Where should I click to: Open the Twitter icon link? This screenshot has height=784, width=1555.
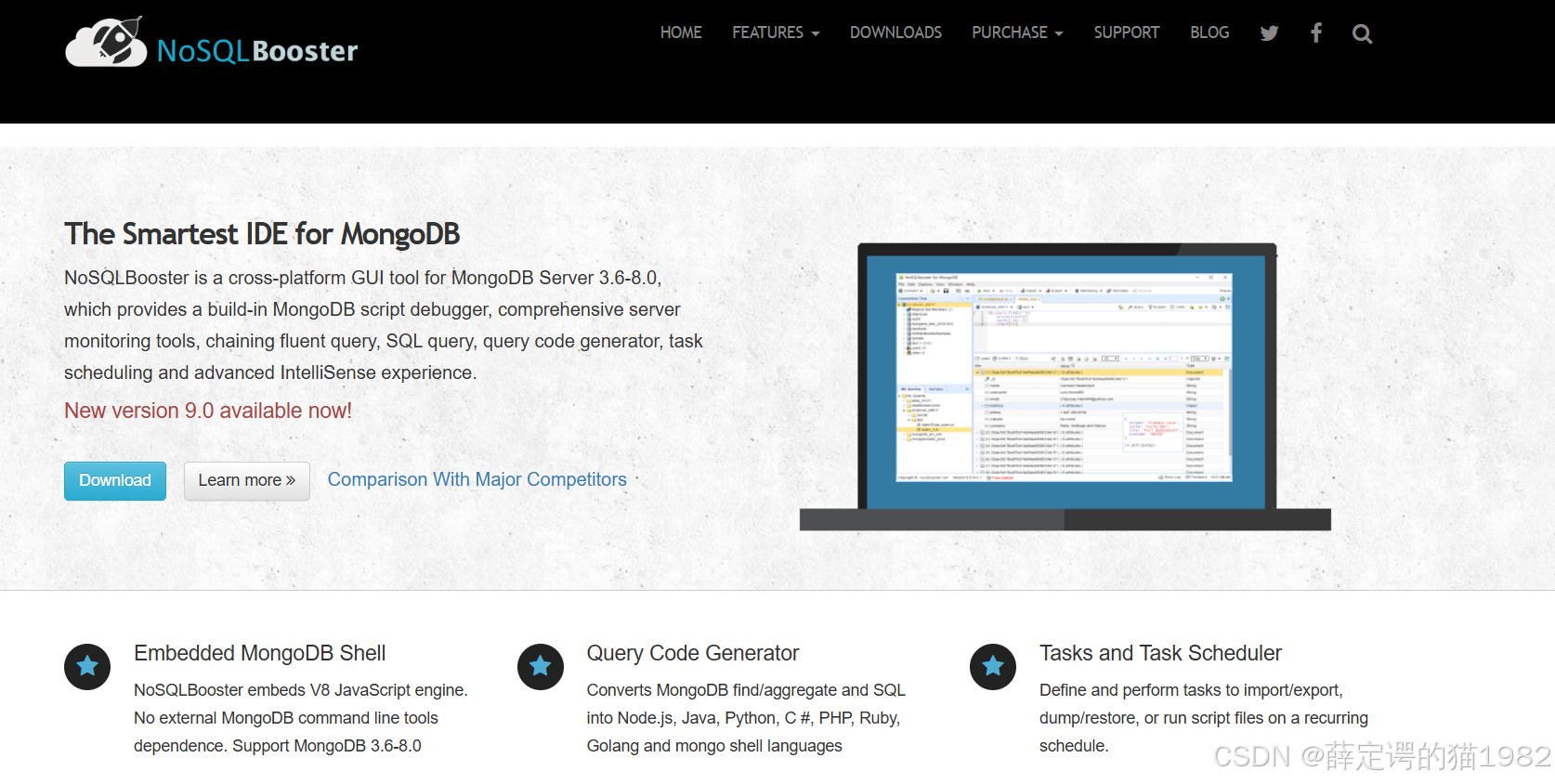pyautogui.click(x=1269, y=33)
